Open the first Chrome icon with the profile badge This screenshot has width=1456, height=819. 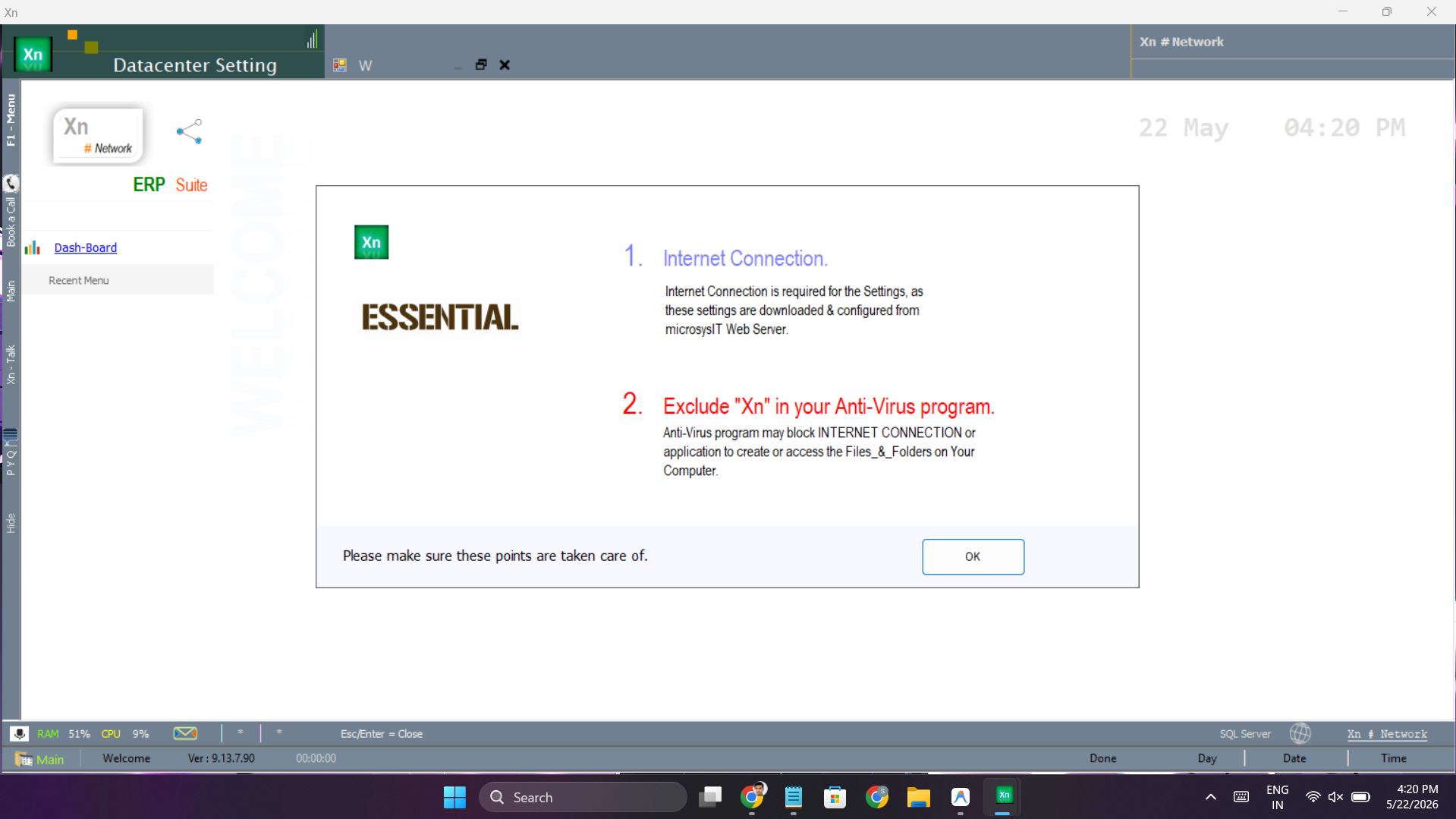(x=752, y=797)
